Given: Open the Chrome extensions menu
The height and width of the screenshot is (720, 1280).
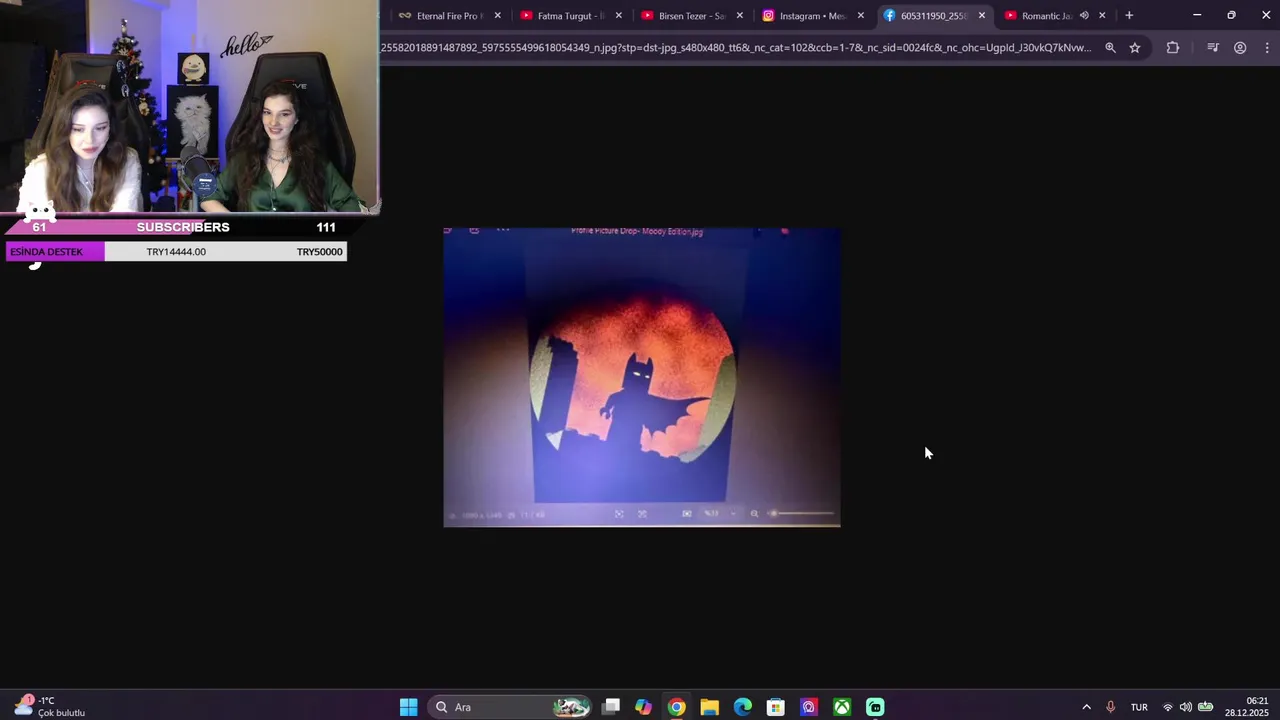Looking at the screenshot, I should tap(1173, 47).
